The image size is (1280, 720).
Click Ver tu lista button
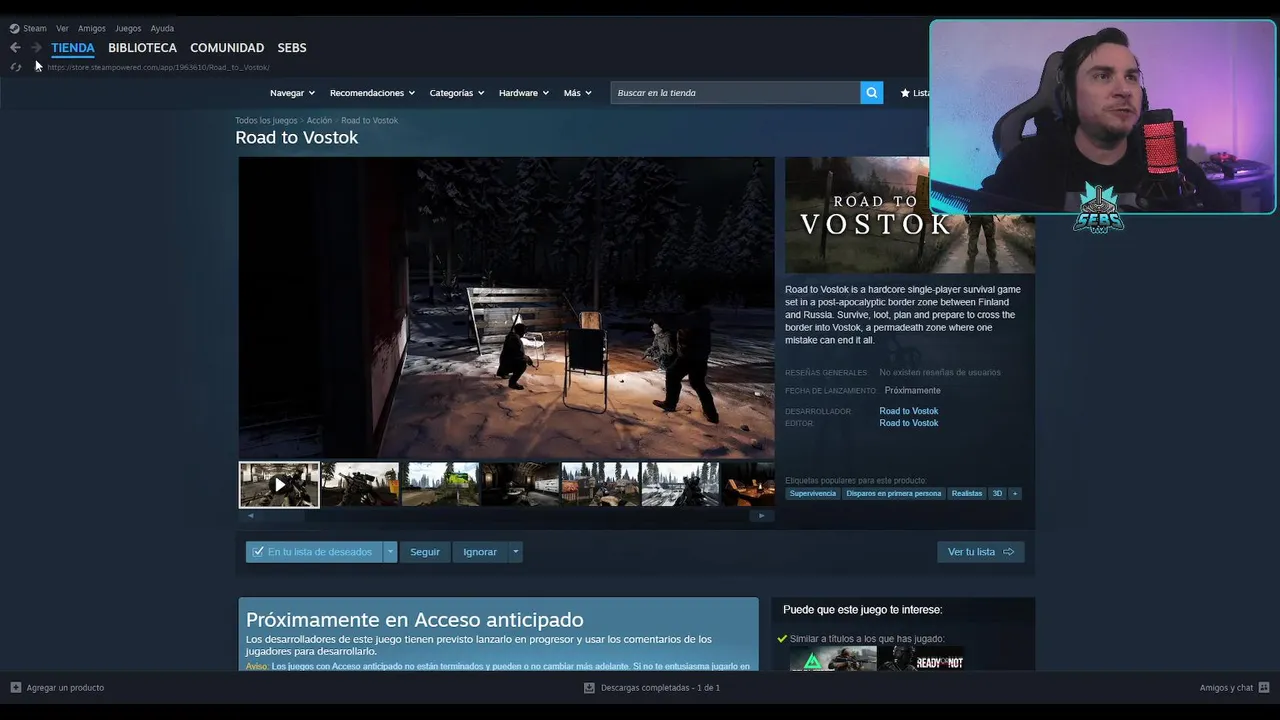[980, 552]
